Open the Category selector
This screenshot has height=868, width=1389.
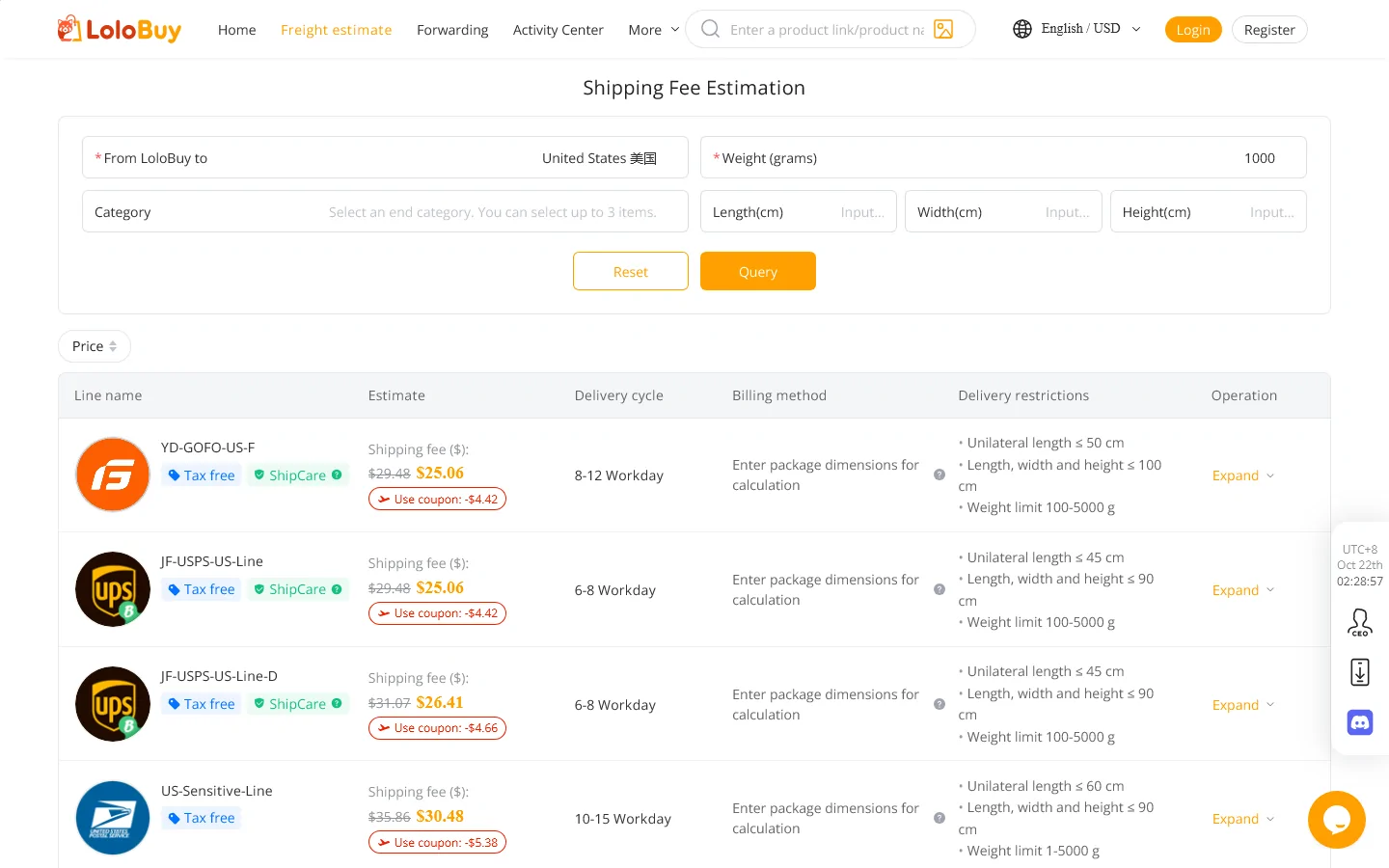(x=385, y=211)
